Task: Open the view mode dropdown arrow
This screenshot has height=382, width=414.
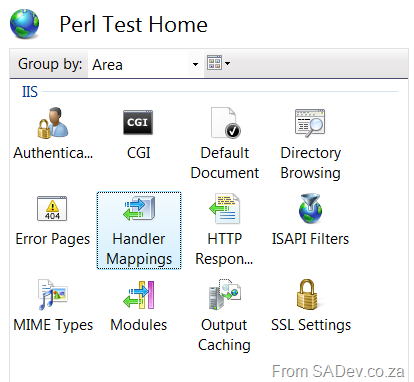Action: 227,63
